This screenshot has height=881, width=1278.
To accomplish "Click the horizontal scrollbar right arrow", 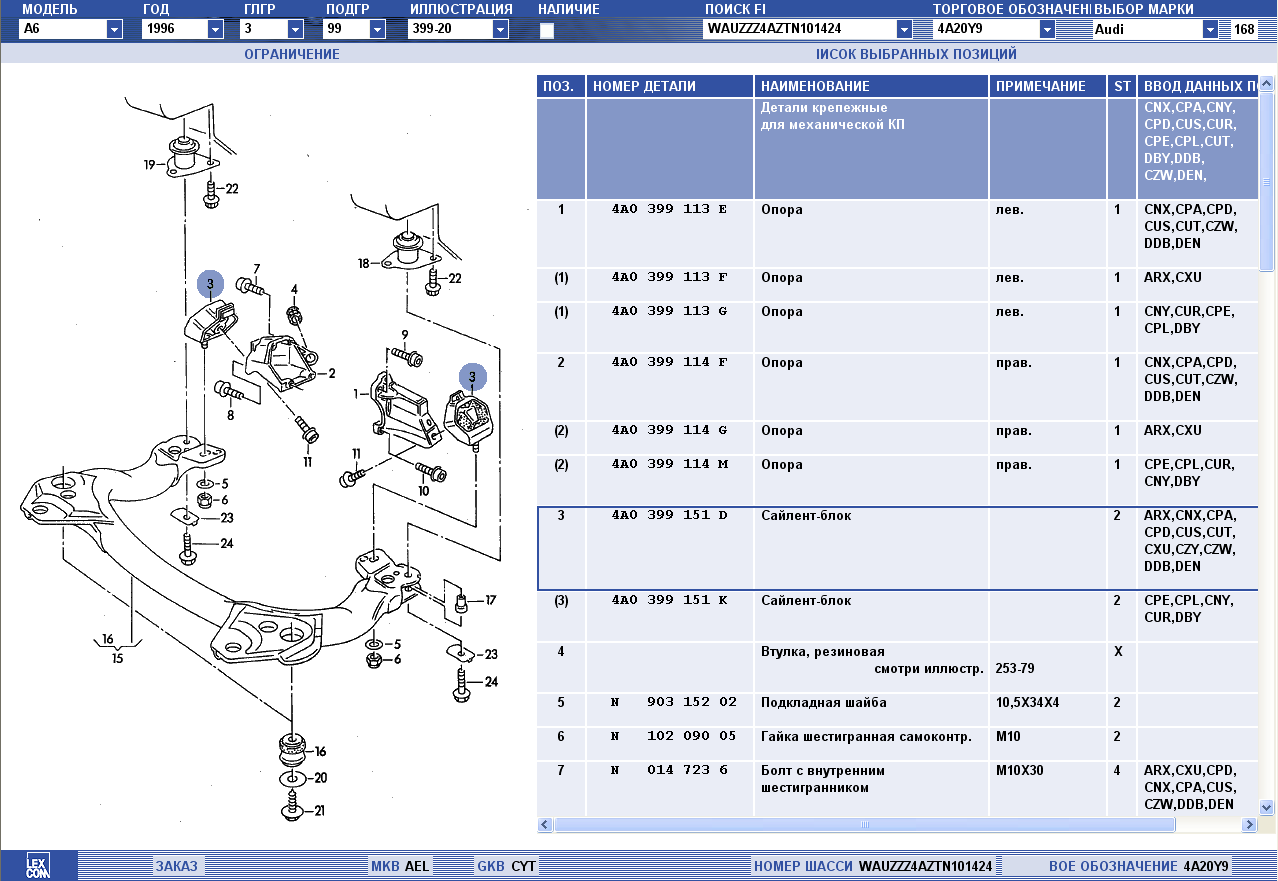I will pyautogui.click(x=1249, y=825).
